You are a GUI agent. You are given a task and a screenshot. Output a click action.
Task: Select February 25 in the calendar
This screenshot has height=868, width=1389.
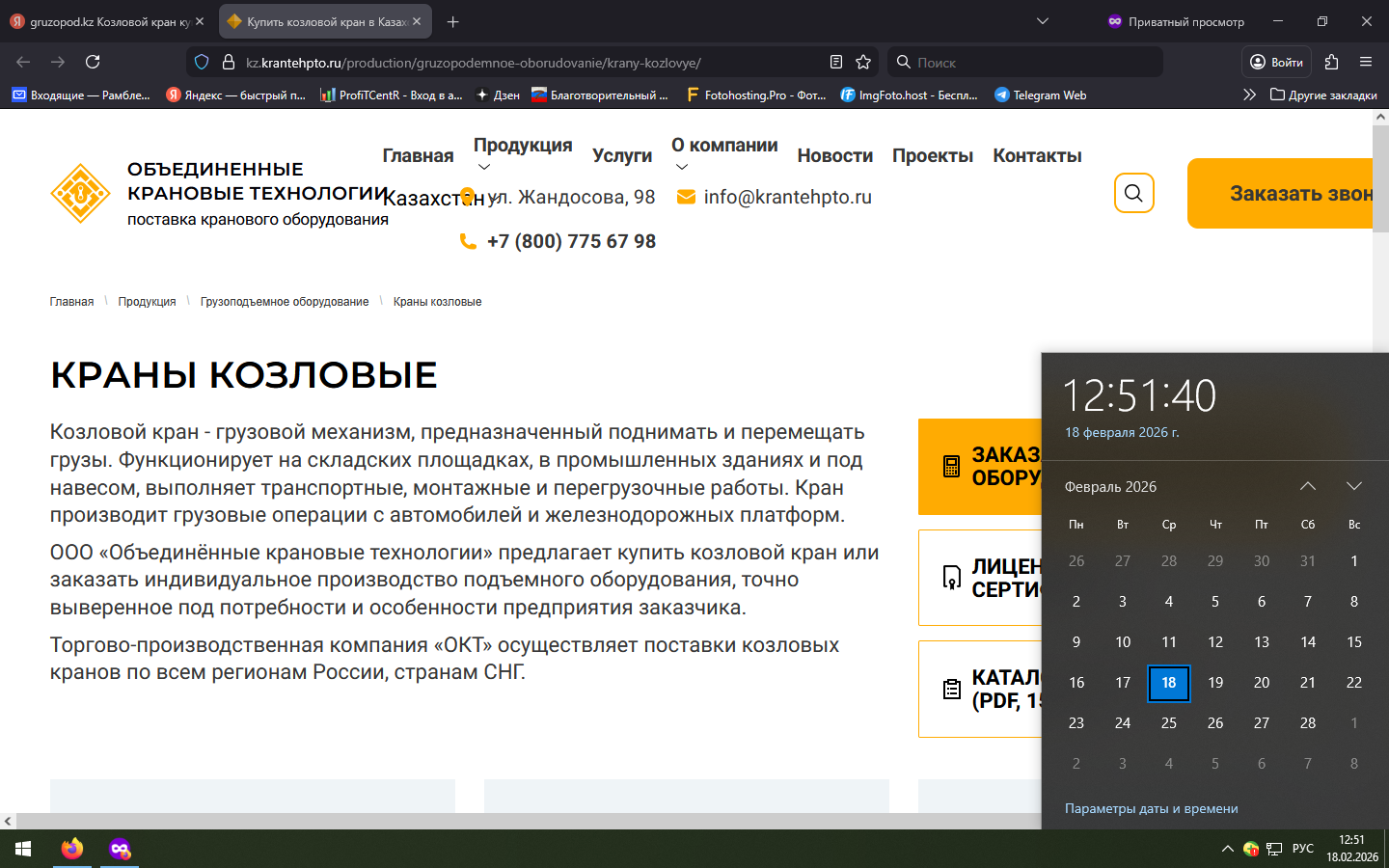click(x=1169, y=723)
